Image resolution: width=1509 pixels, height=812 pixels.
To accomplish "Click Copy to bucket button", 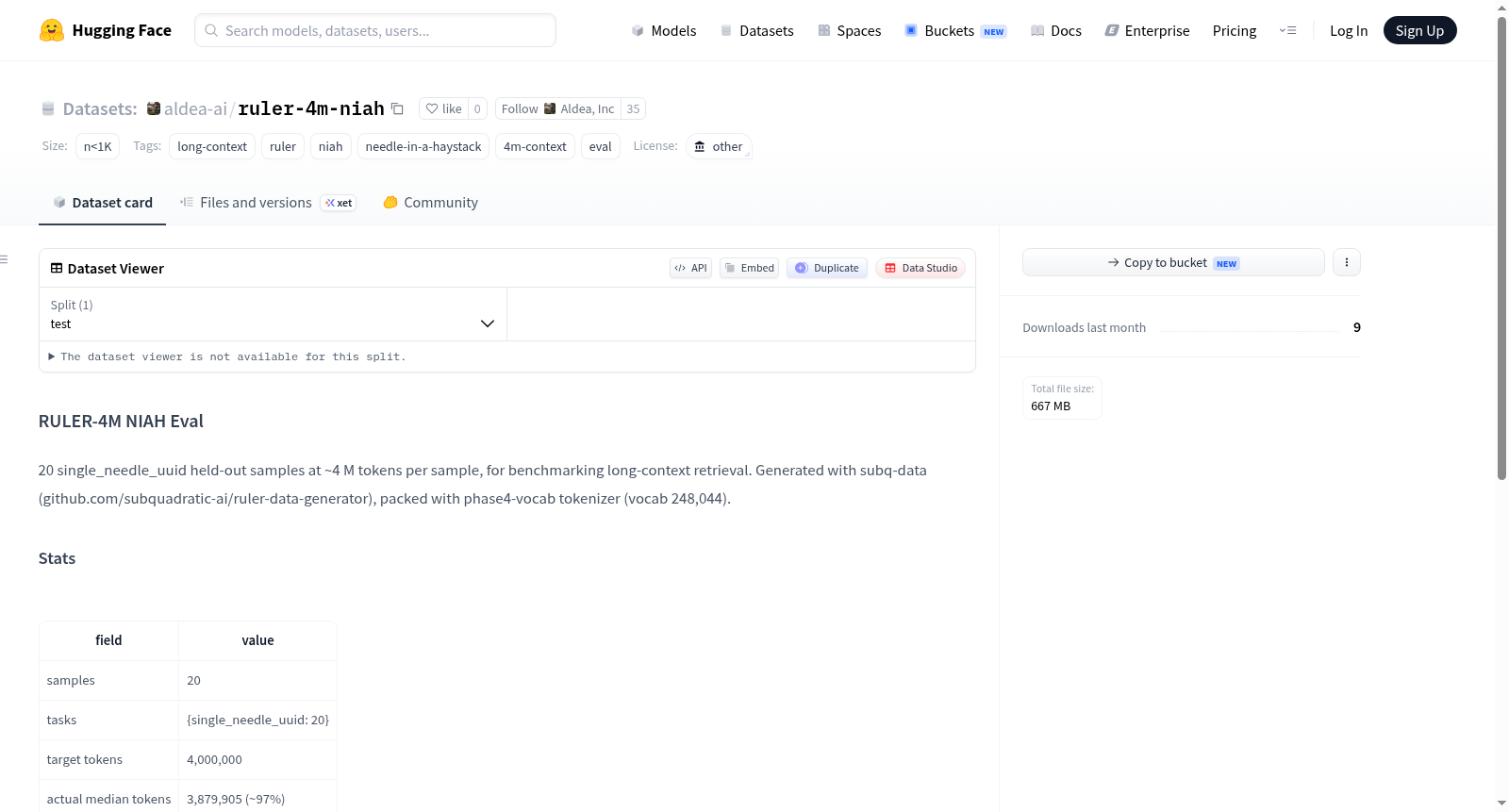I will click(1173, 262).
